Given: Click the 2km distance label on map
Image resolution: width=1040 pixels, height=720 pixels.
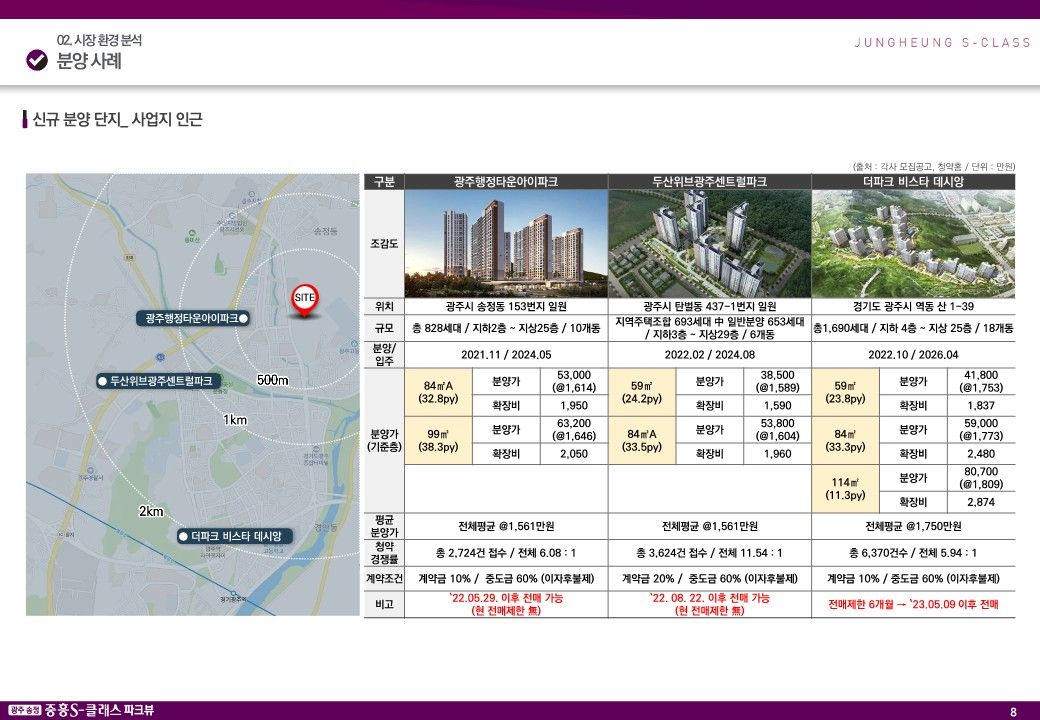Looking at the screenshot, I should (x=151, y=511).
